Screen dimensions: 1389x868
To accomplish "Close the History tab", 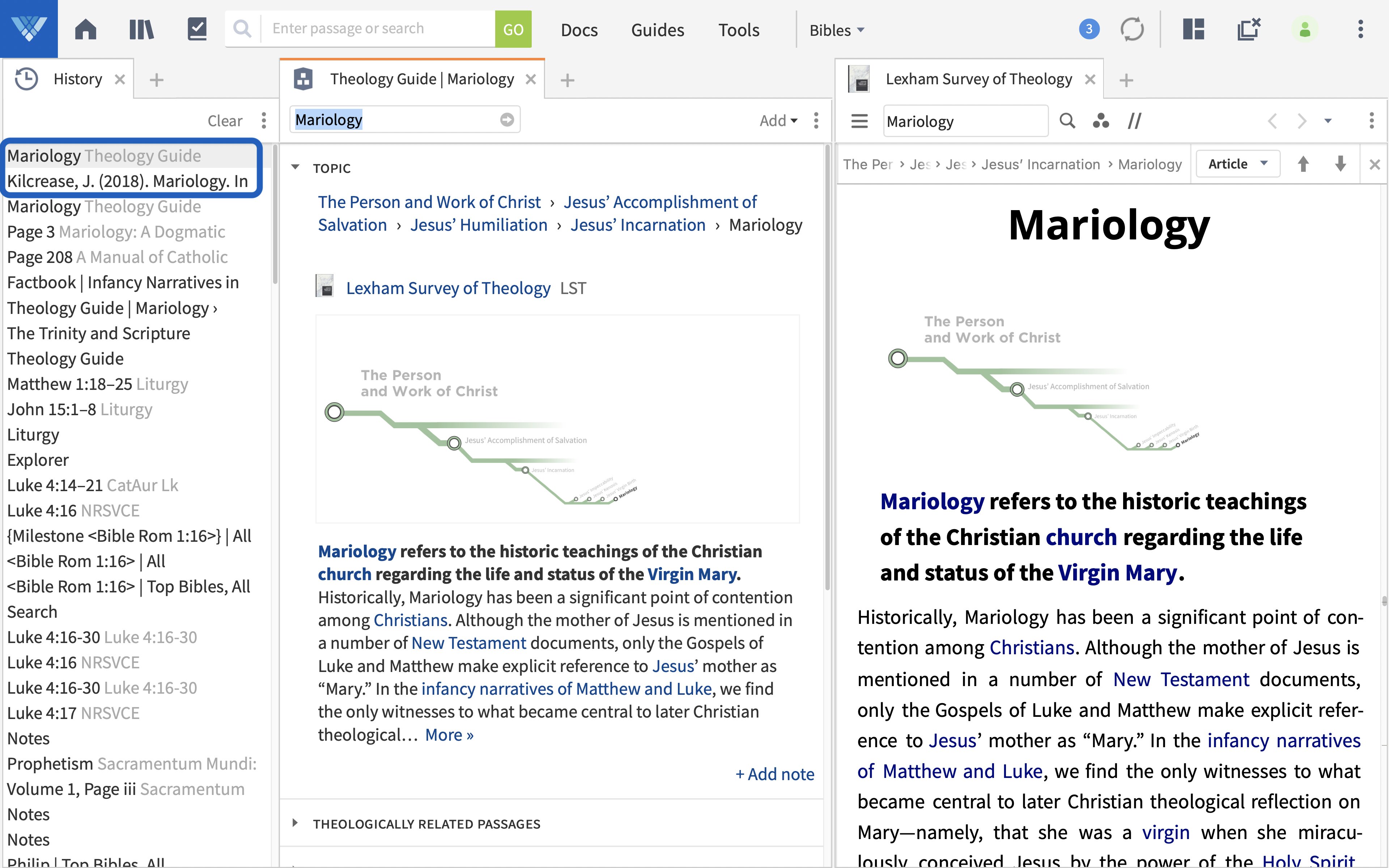I will pyautogui.click(x=119, y=79).
